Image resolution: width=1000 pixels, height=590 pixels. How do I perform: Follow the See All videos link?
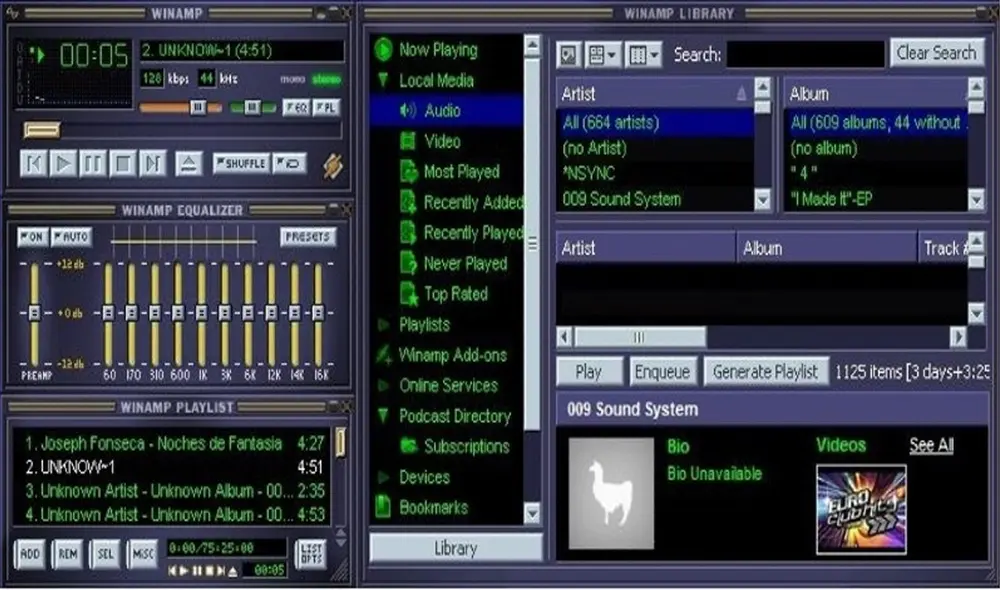tap(930, 446)
